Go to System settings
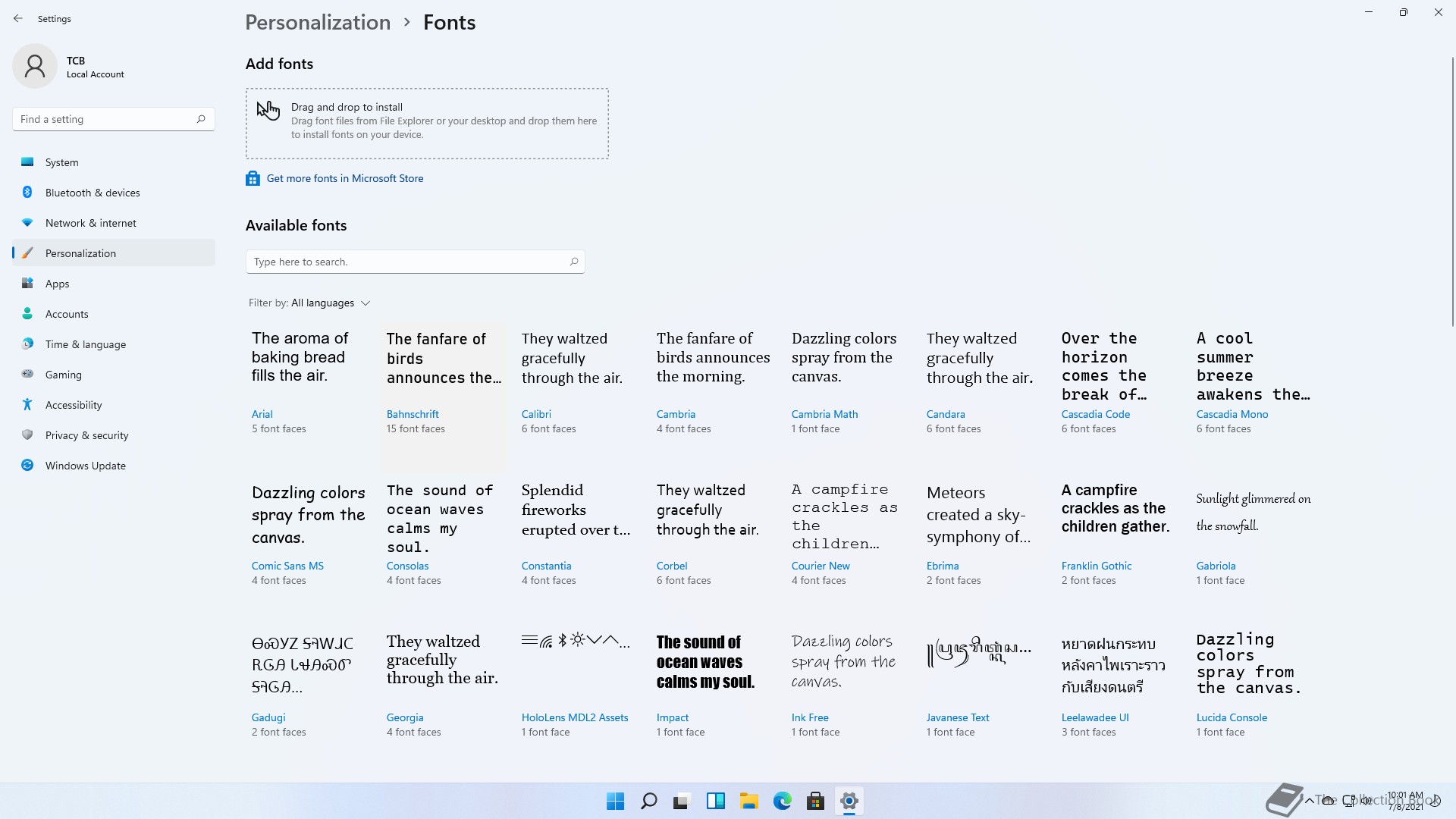The image size is (1456, 819). [114, 162]
